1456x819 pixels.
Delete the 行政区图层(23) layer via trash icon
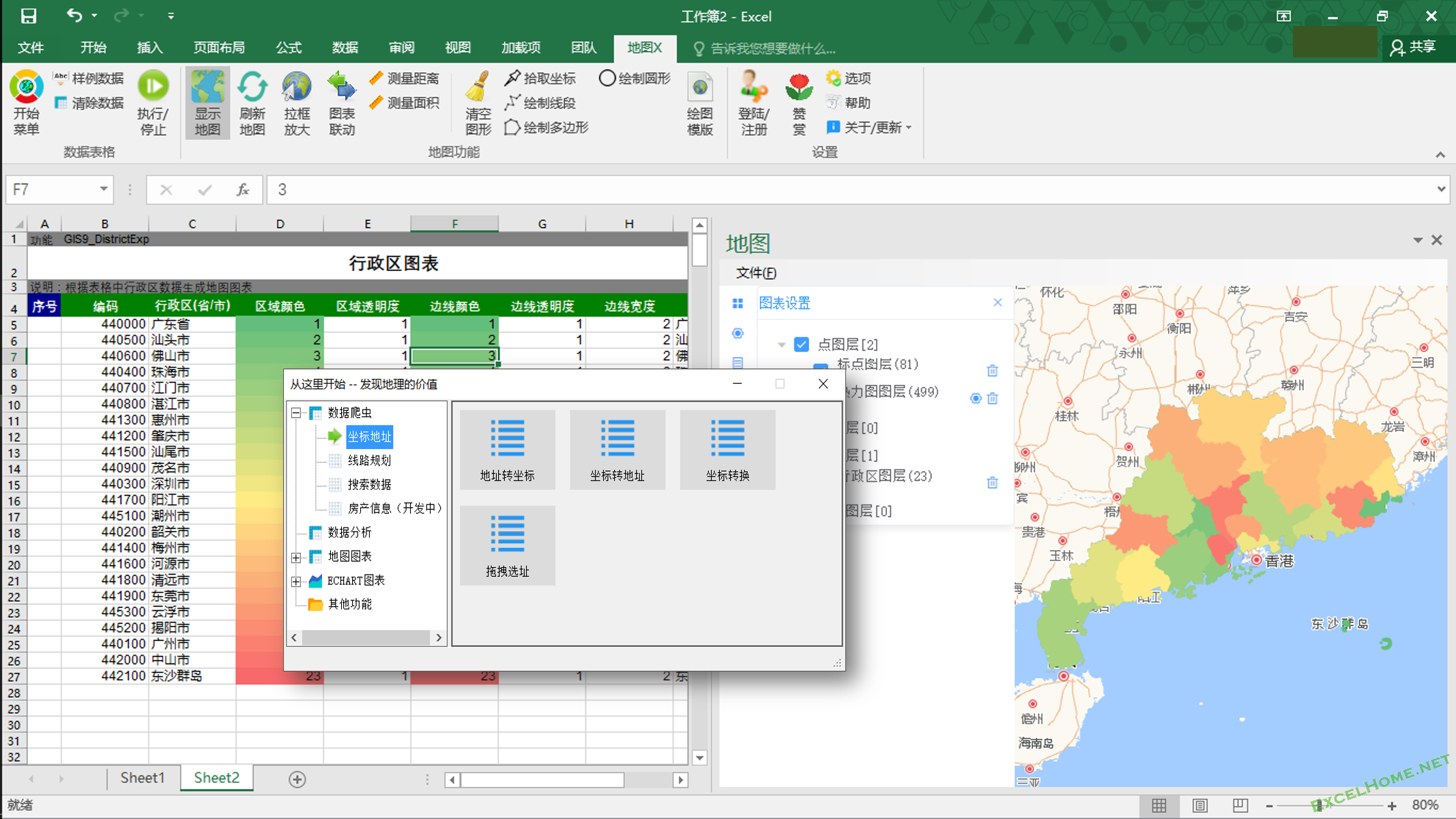(993, 483)
